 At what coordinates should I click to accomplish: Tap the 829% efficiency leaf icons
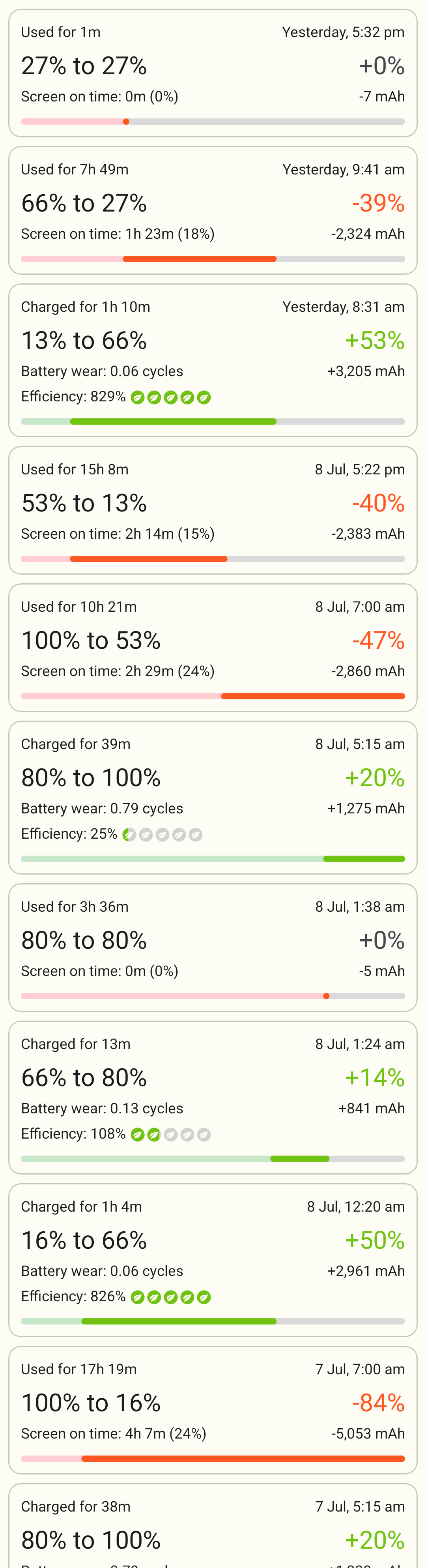[x=171, y=397]
